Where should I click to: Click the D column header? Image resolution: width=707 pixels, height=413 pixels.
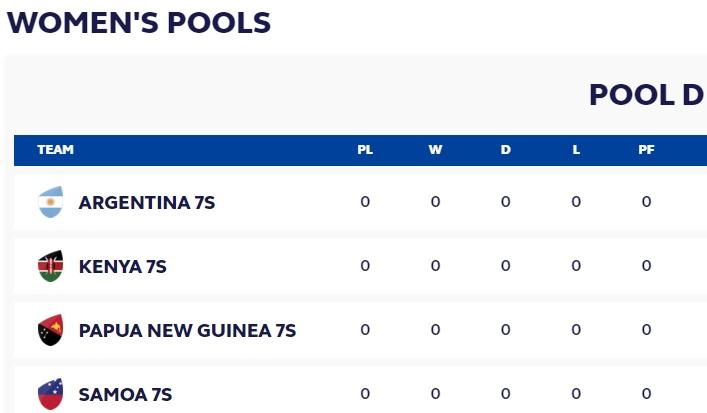pyautogui.click(x=505, y=150)
